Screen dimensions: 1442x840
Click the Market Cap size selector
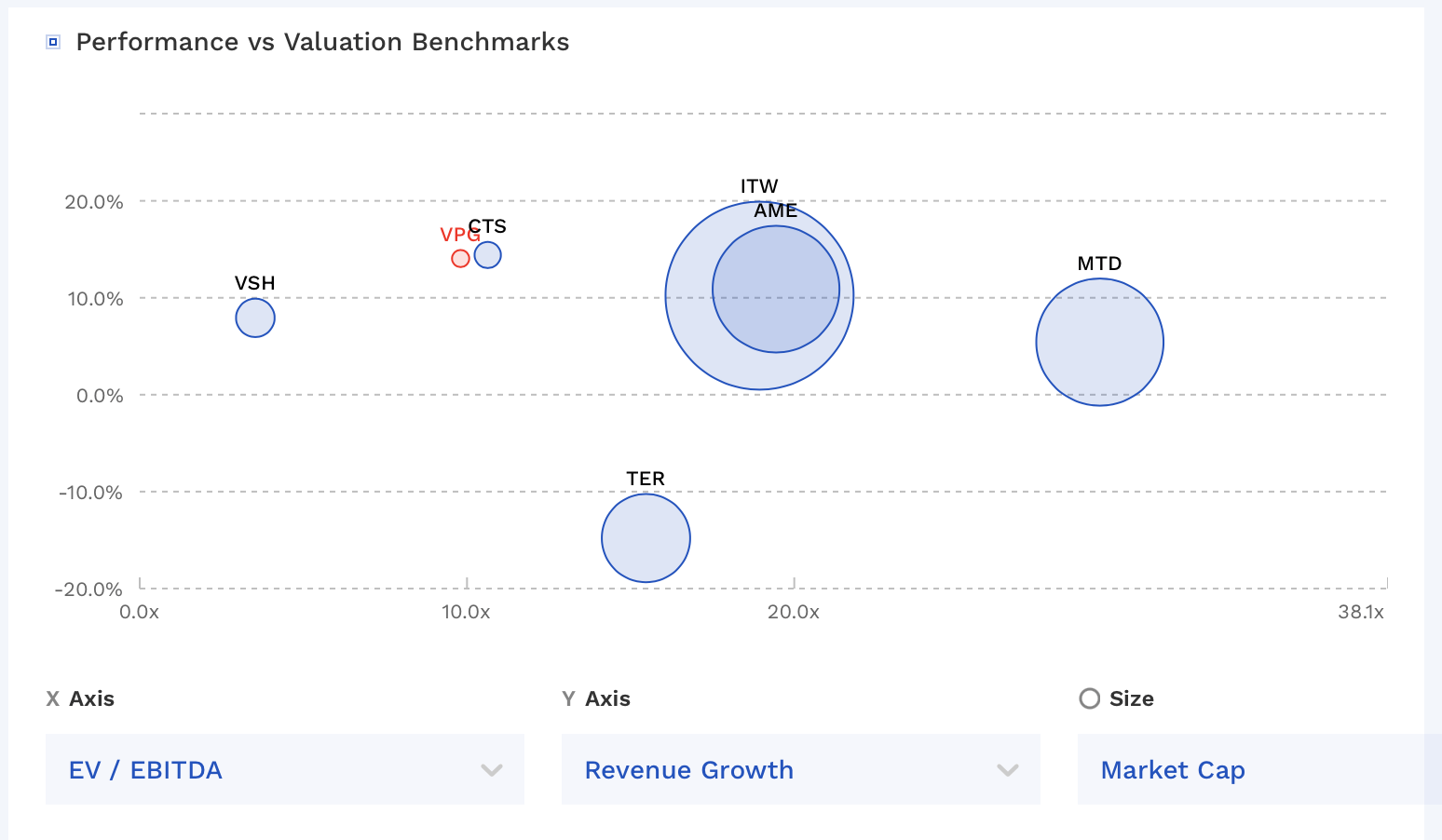(x=1173, y=769)
